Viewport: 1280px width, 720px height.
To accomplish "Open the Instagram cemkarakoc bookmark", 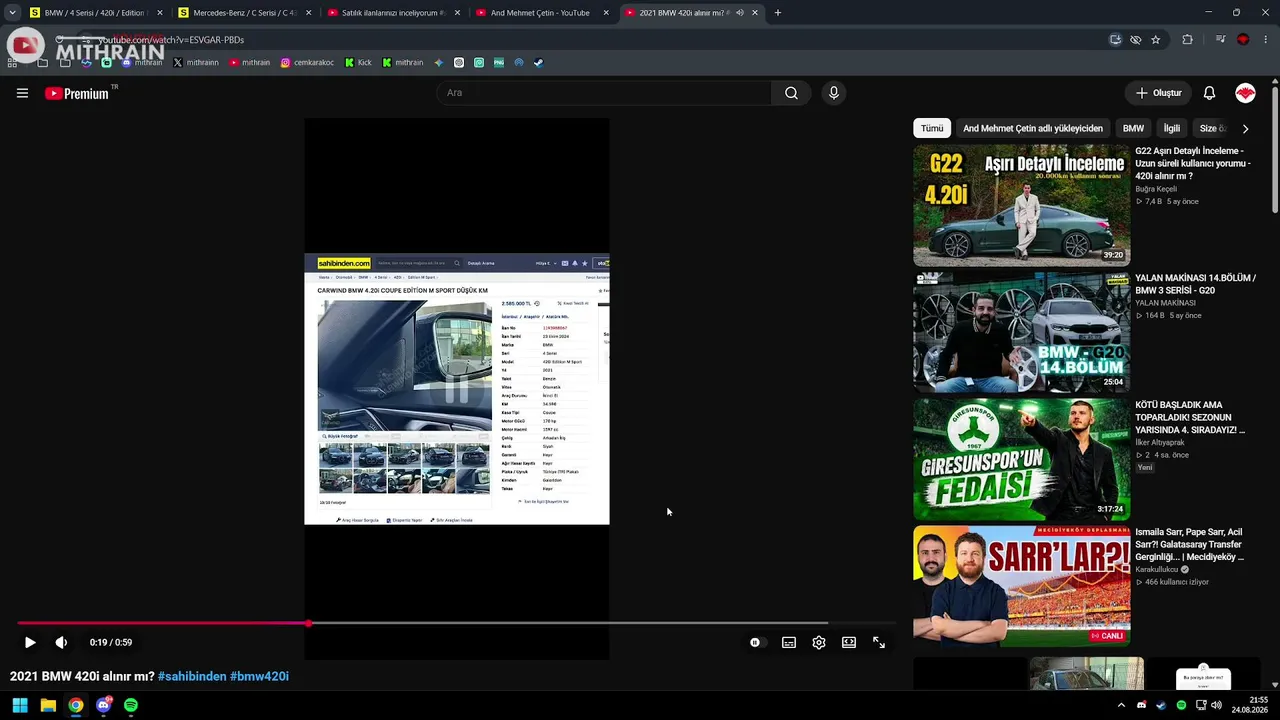I will pyautogui.click(x=307, y=62).
